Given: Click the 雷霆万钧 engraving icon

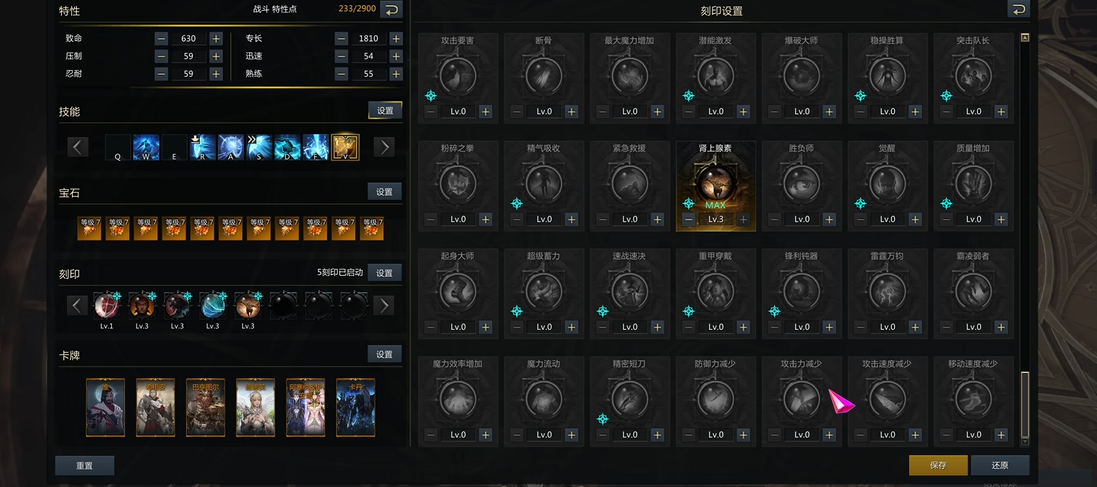Looking at the screenshot, I should 888,291.
